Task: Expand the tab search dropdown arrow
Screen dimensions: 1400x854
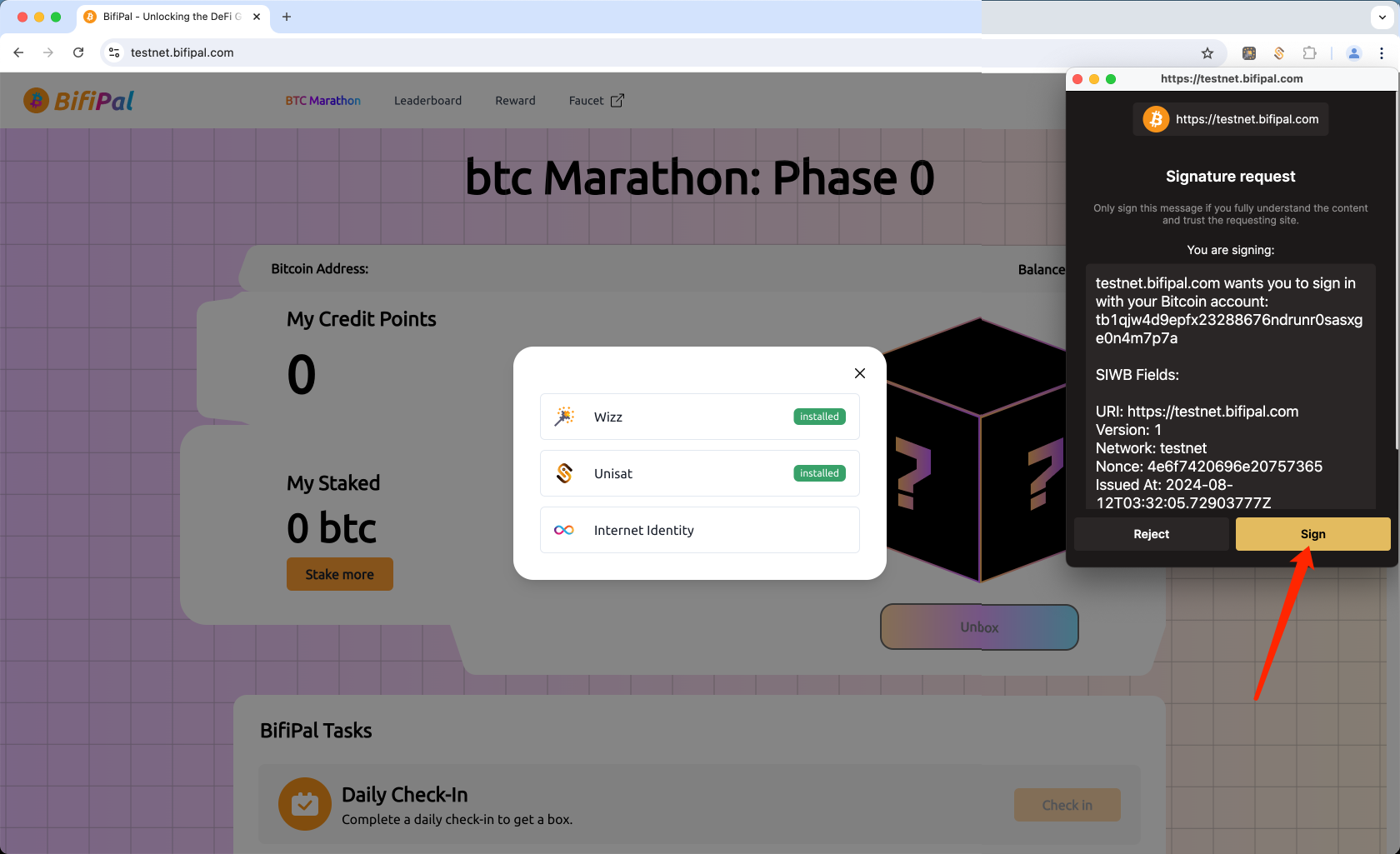Action: [x=1382, y=17]
